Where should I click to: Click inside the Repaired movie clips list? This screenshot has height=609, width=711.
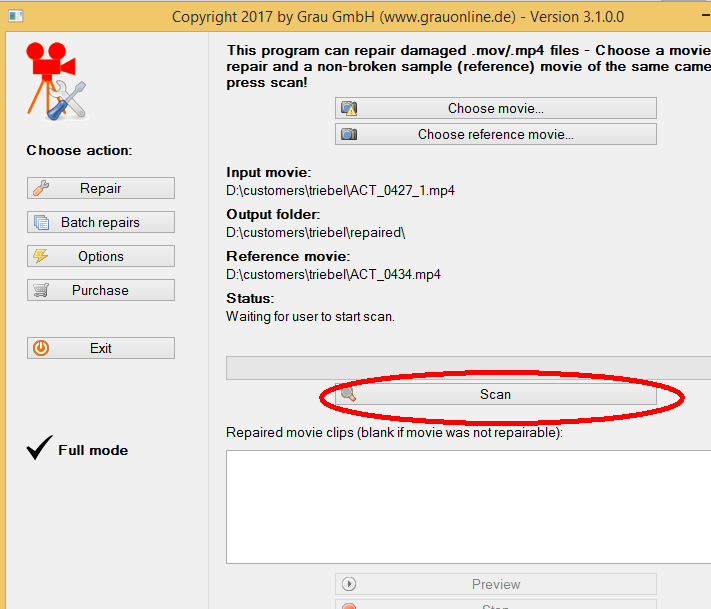click(x=468, y=506)
